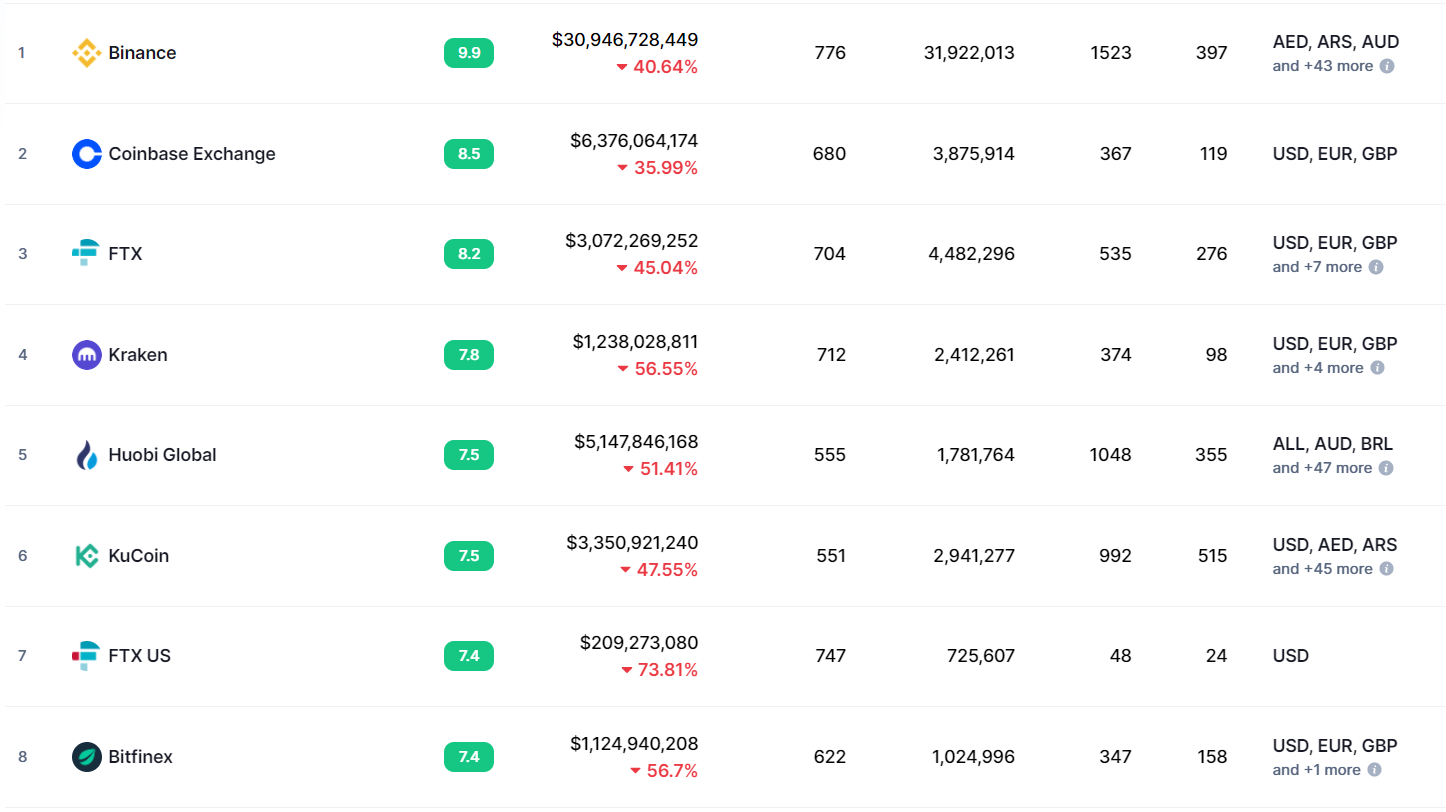The height and width of the screenshot is (812, 1446).
Task: Click FTX US's 7.4 score badge
Action: click(469, 656)
